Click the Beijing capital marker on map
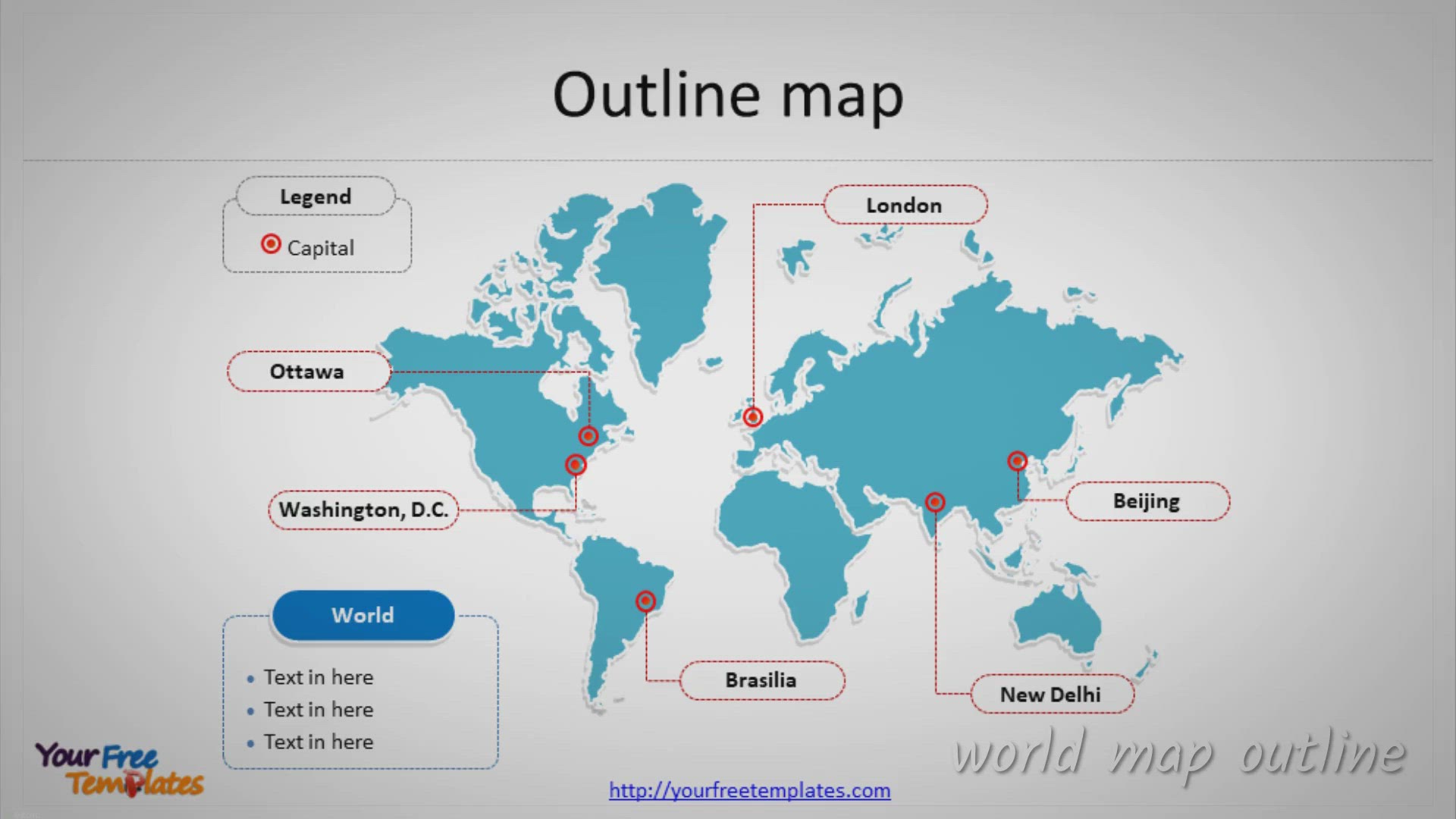The width and height of the screenshot is (1456, 819). coord(1017,461)
